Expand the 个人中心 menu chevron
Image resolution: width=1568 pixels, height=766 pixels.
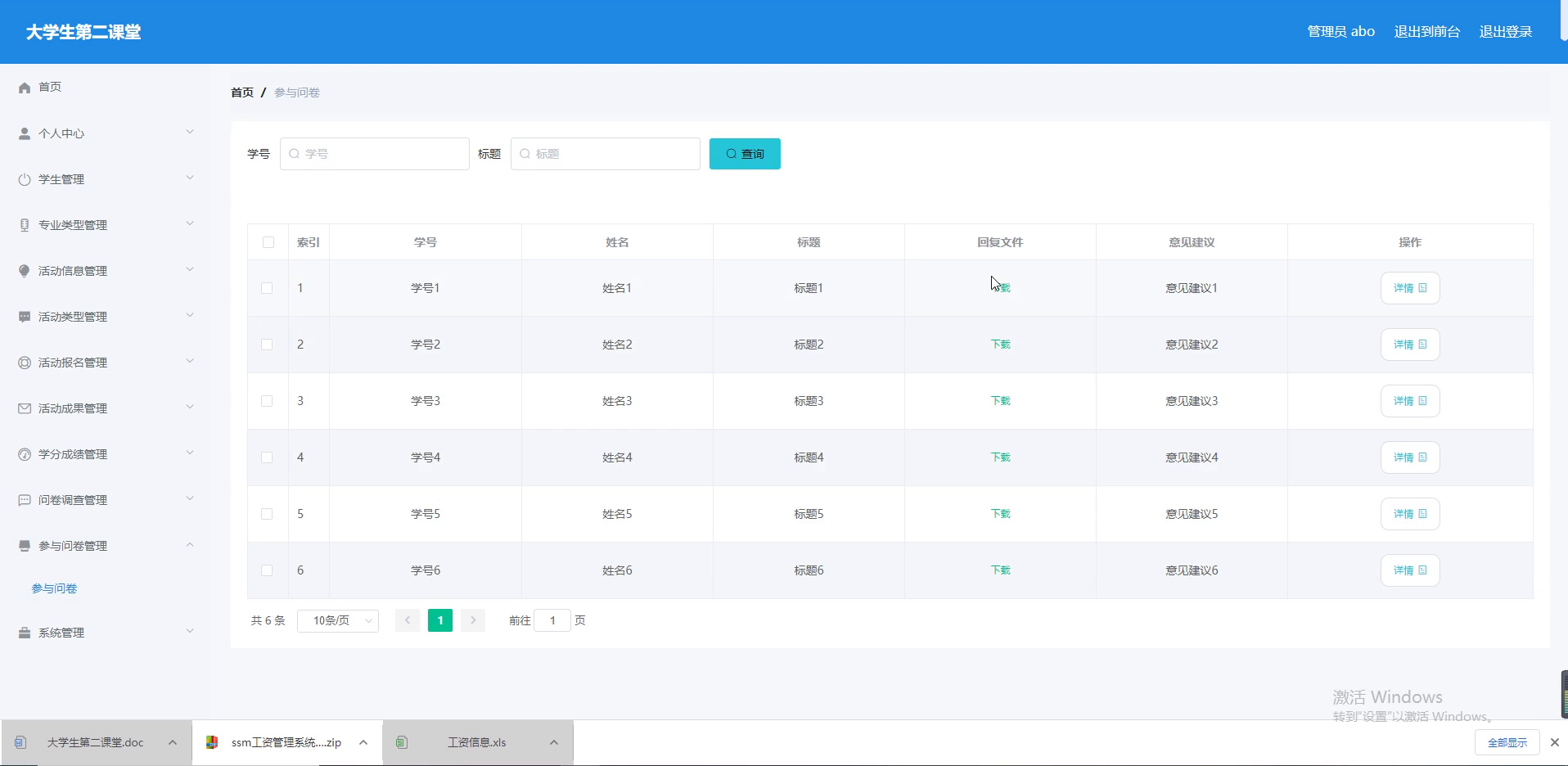click(190, 132)
